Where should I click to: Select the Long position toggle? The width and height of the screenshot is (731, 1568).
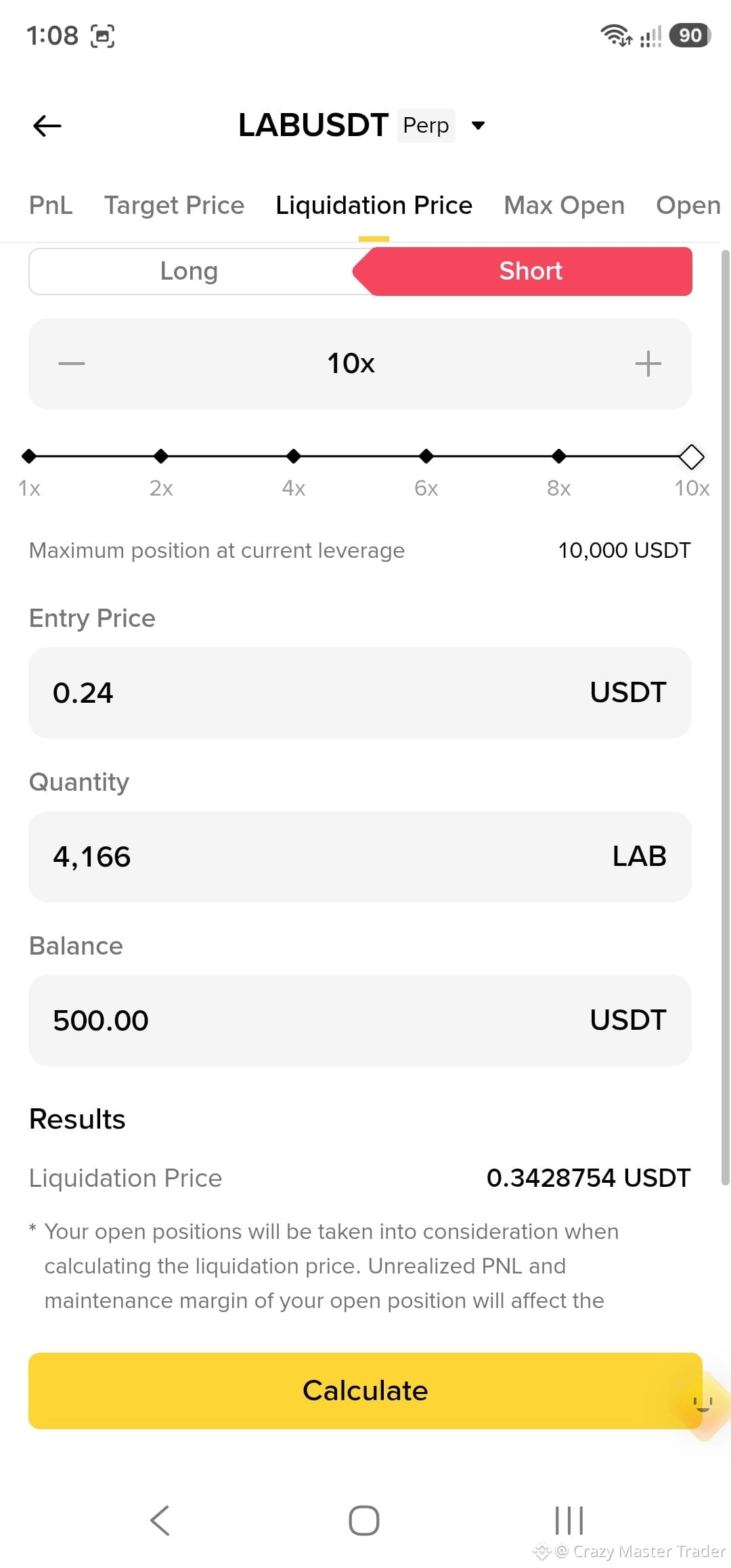(190, 271)
